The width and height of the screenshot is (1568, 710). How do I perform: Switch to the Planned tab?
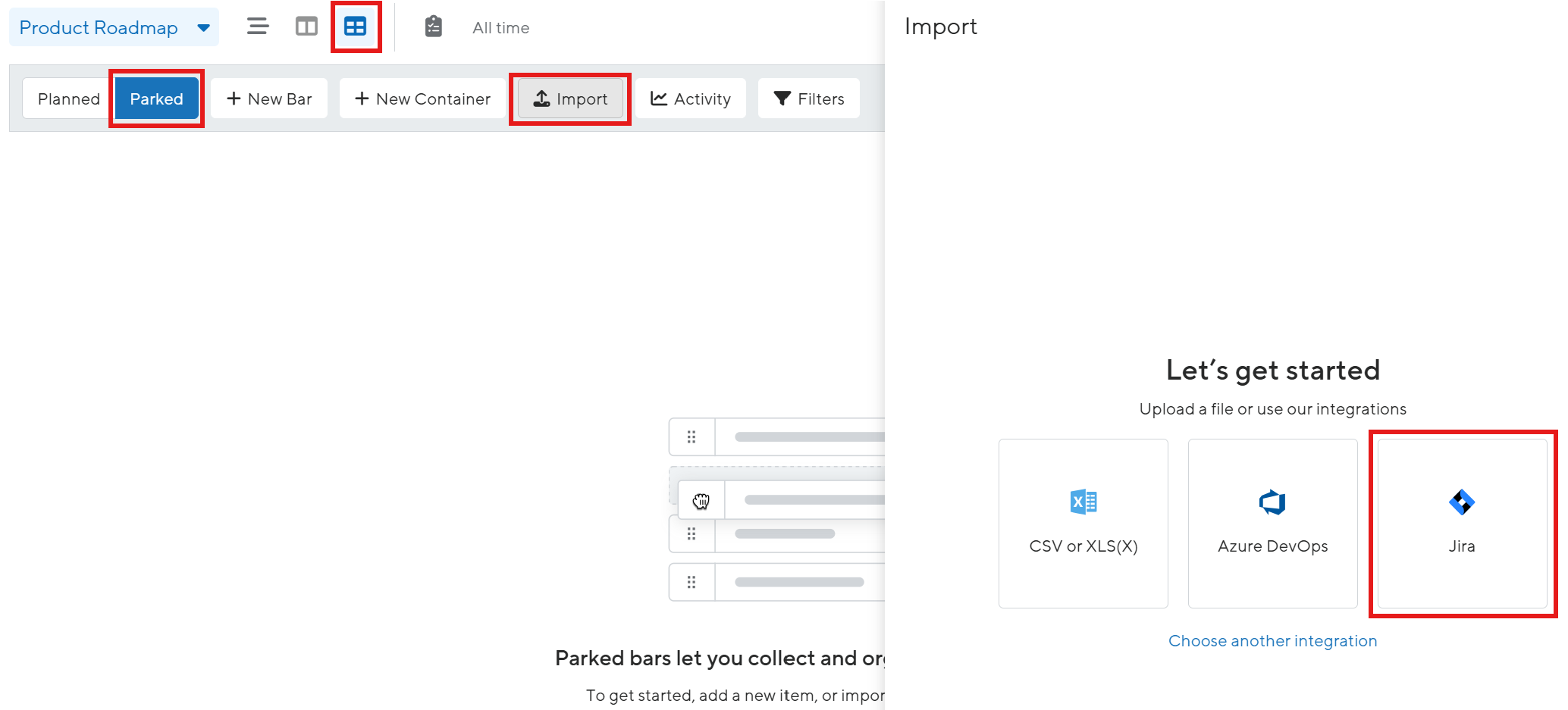tap(69, 98)
